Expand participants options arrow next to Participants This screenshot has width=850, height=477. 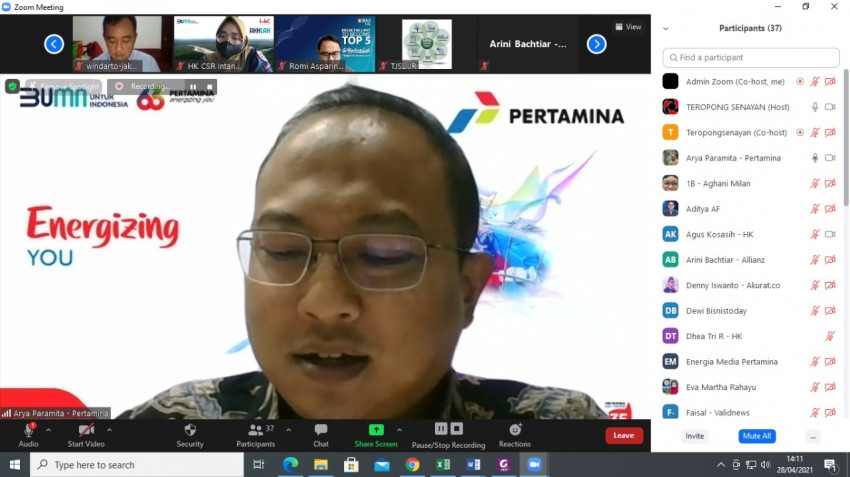pyautogui.click(x=288, y=430)
